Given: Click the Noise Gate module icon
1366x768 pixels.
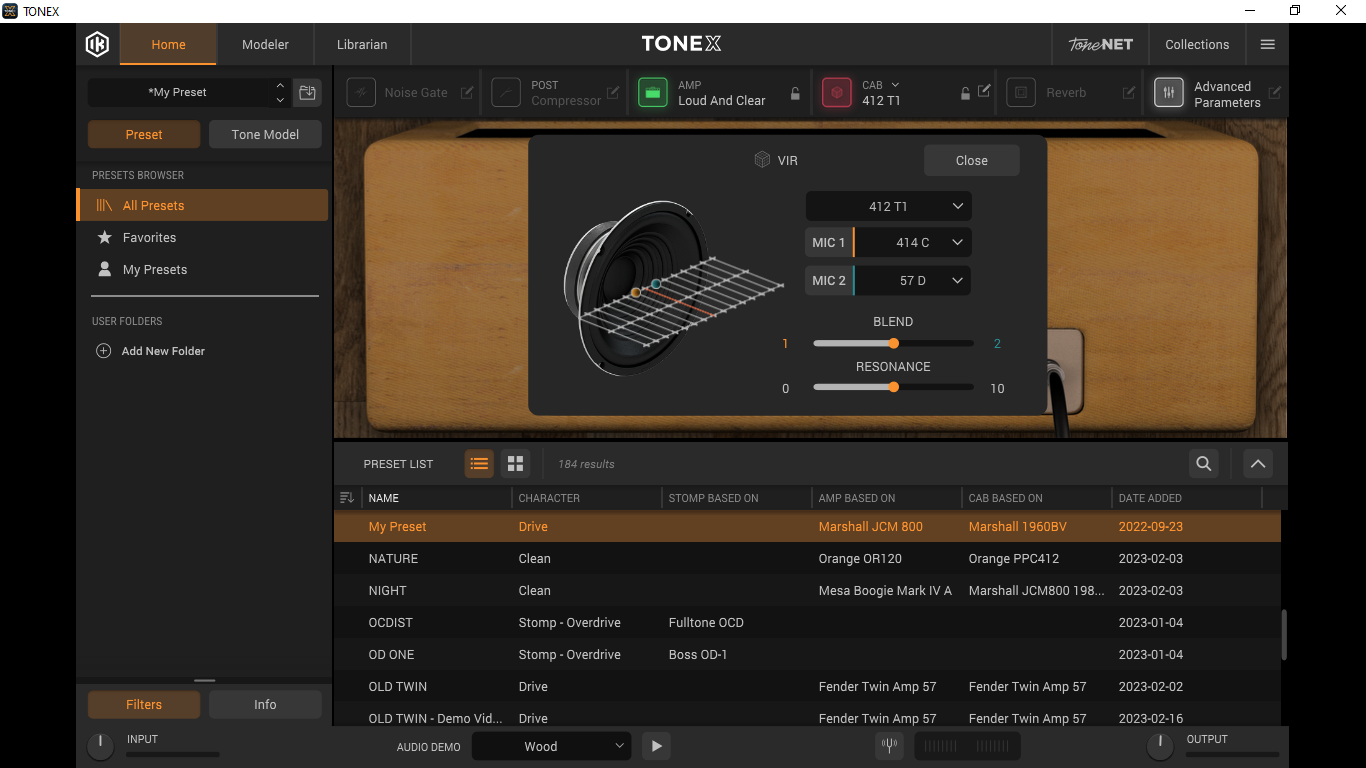Looking at the screenshot, I should click(361, 92).
